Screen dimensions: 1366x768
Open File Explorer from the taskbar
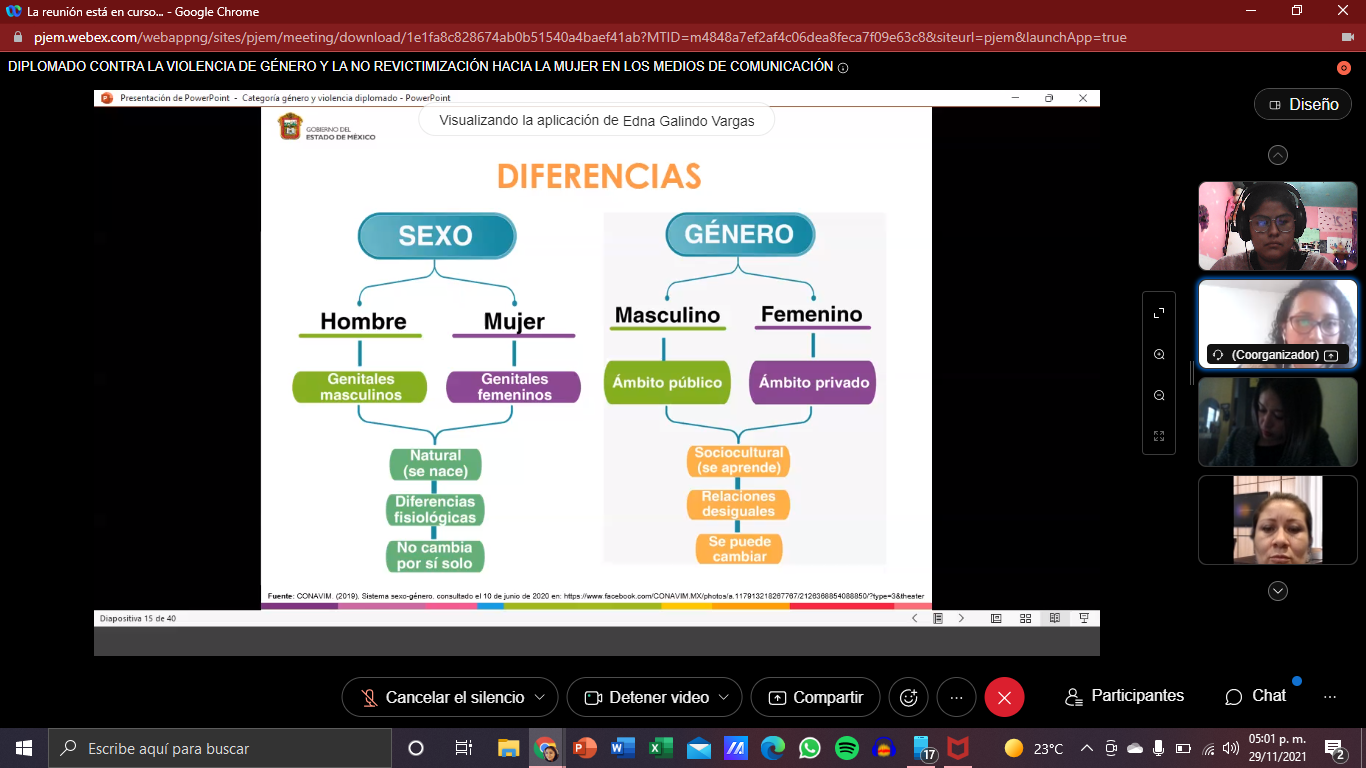(508, 748)
